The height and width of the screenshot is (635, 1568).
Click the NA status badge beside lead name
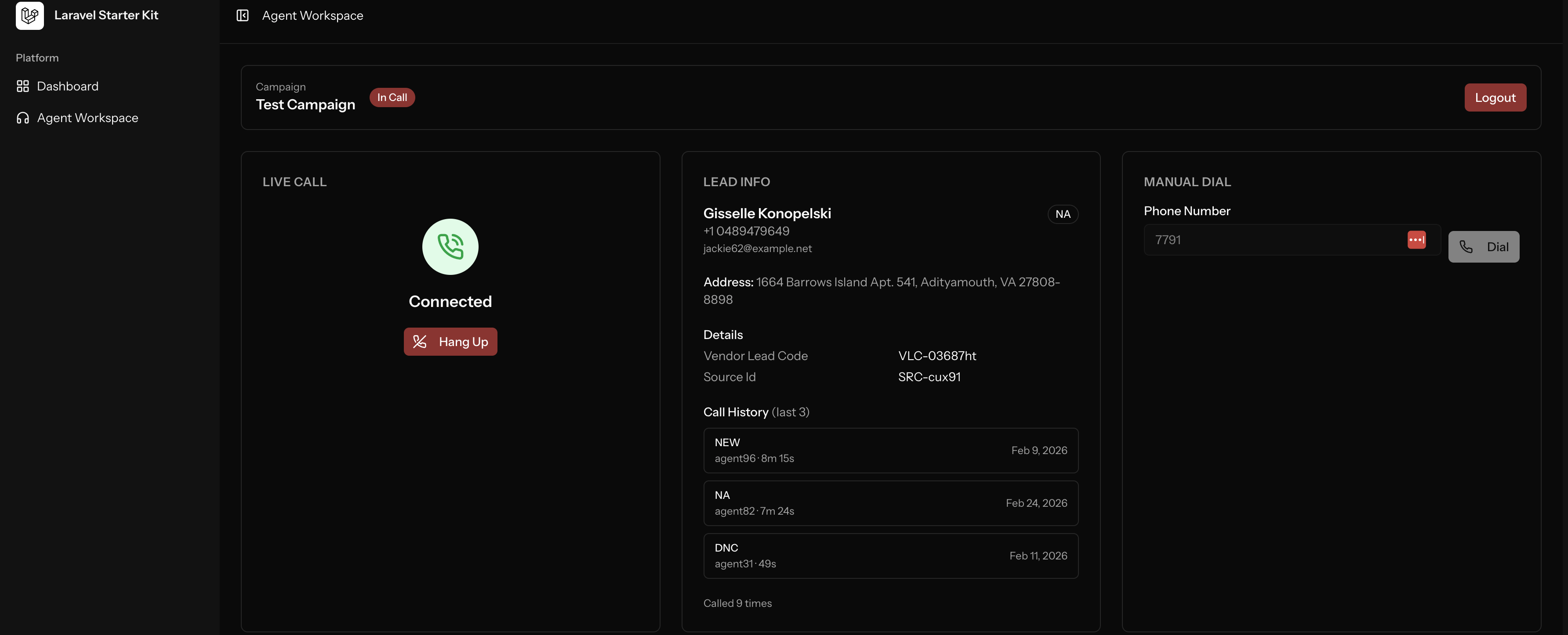click(x=1062, y=214)
